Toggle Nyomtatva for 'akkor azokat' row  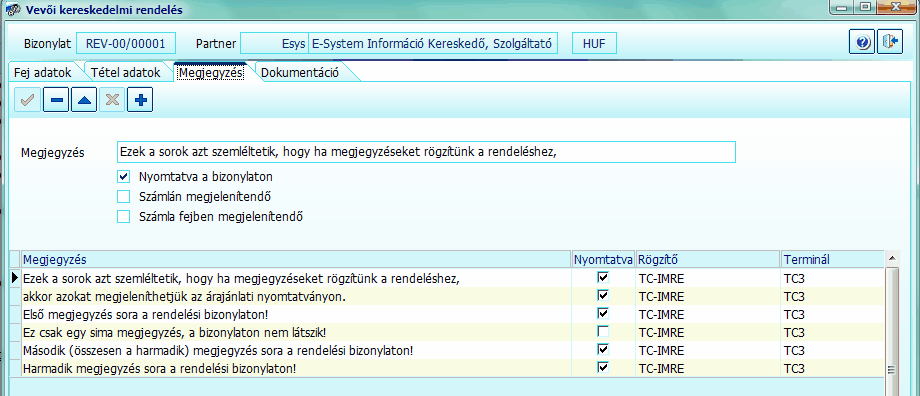point(603,295)
